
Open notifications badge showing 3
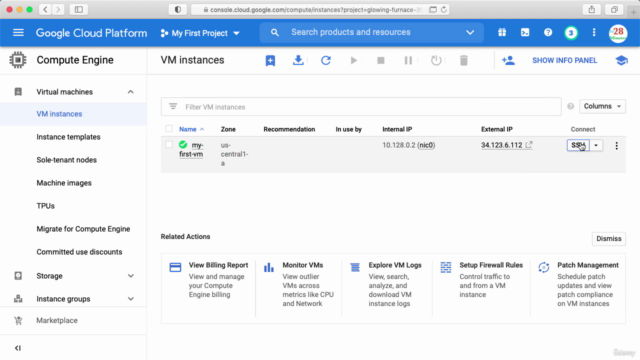[571, 33]
